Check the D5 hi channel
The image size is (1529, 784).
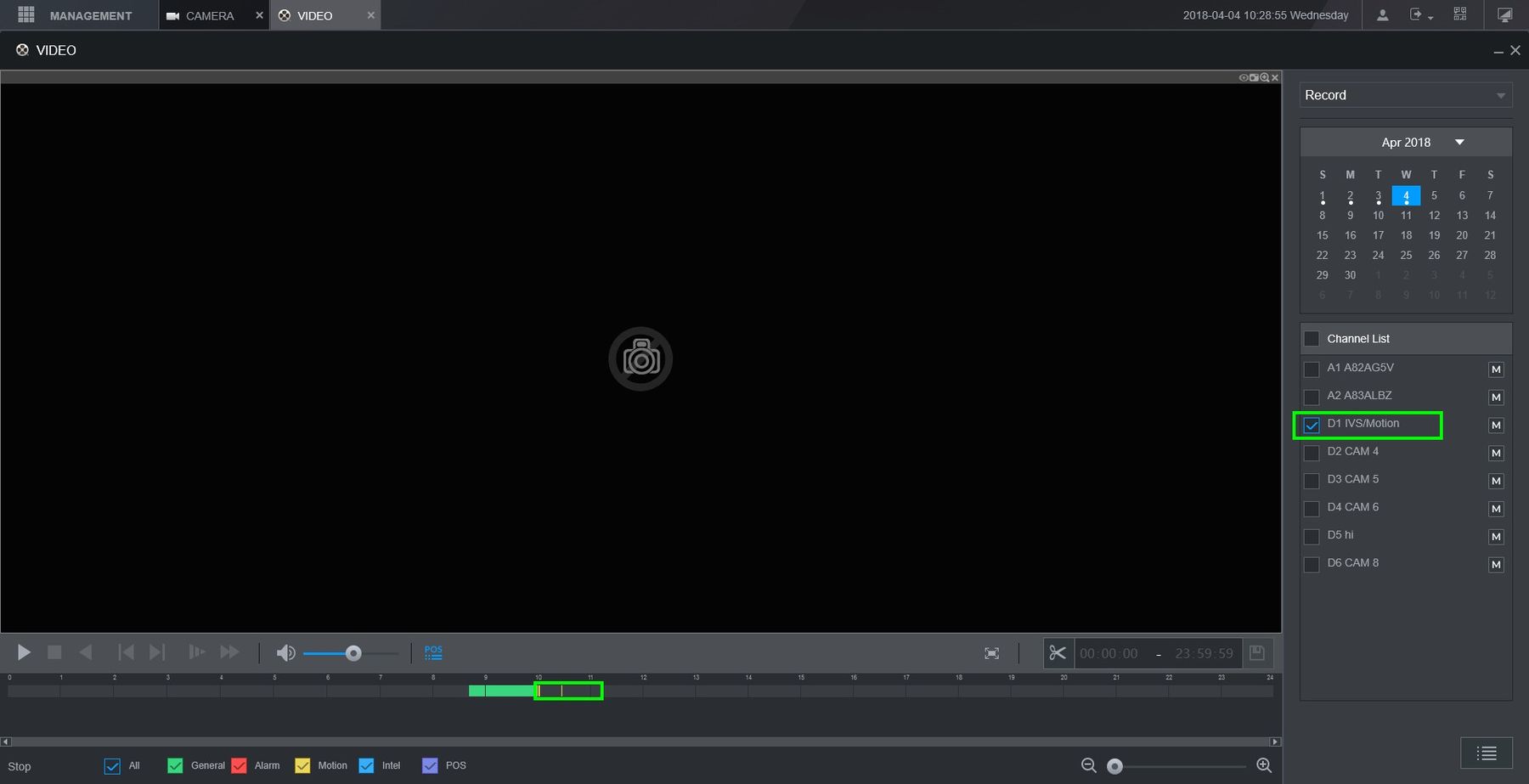tap(1312, 537)
